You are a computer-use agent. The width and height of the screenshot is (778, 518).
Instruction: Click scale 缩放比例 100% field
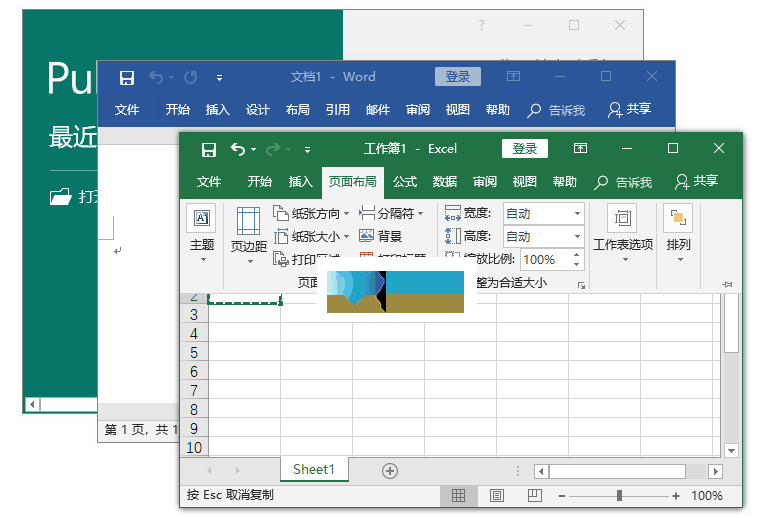(x=545, y=259)
